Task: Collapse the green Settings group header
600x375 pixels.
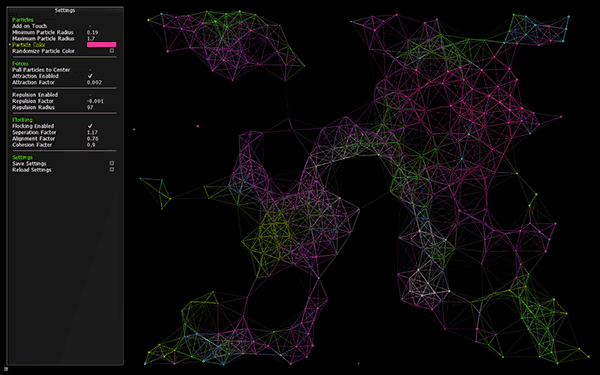Action: click(22, 157)
